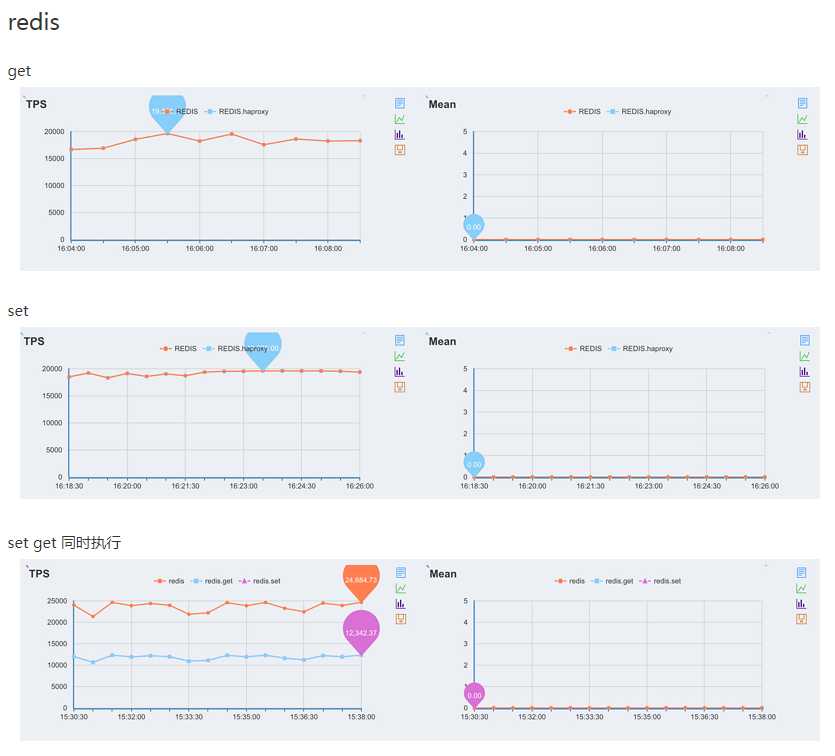
Task: Save get section Mean chart as image
Action: [x=803, y=150]
